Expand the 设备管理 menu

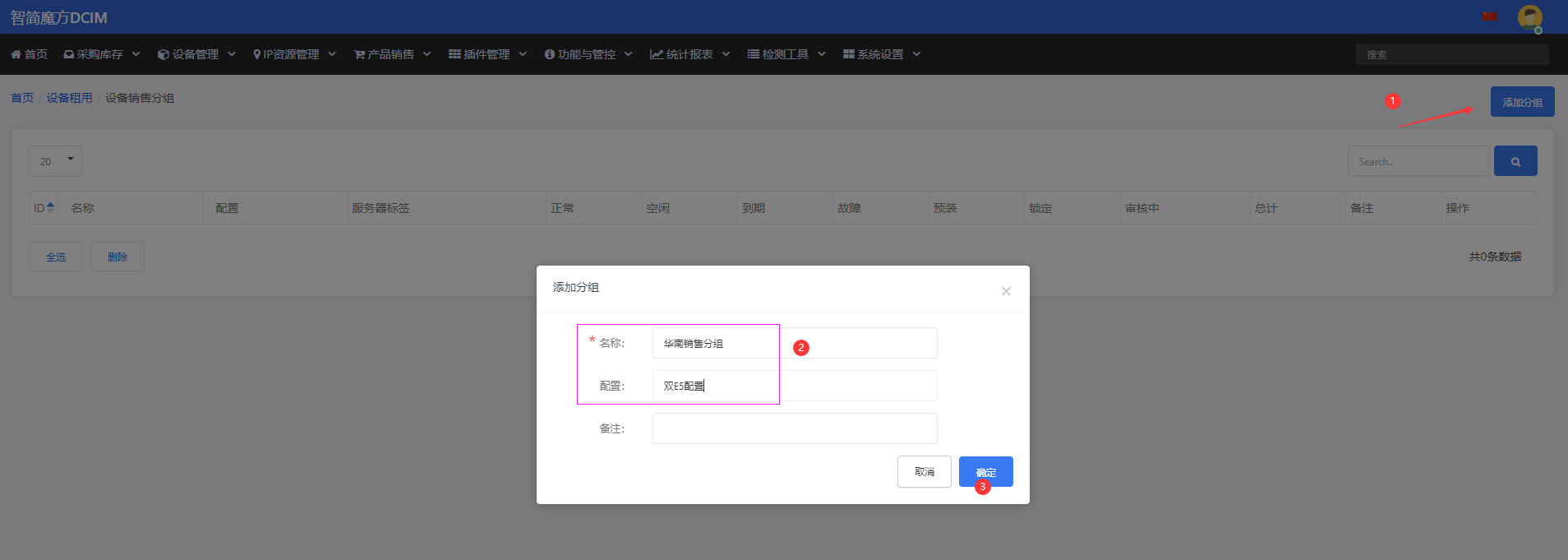196,54
